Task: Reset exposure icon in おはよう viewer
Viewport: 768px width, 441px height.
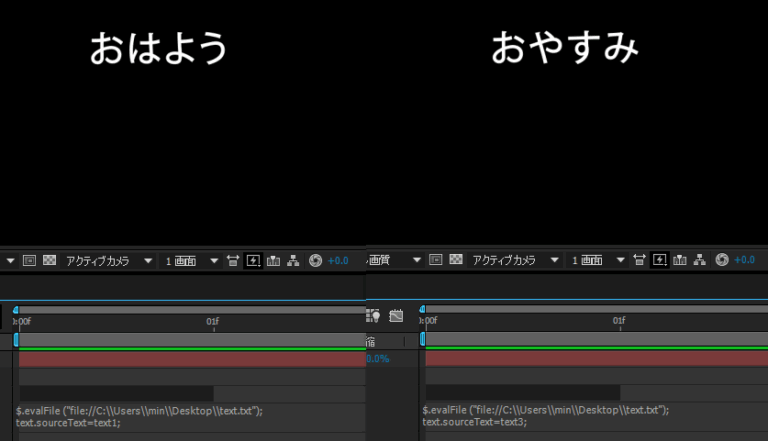Action: (315, 260)
